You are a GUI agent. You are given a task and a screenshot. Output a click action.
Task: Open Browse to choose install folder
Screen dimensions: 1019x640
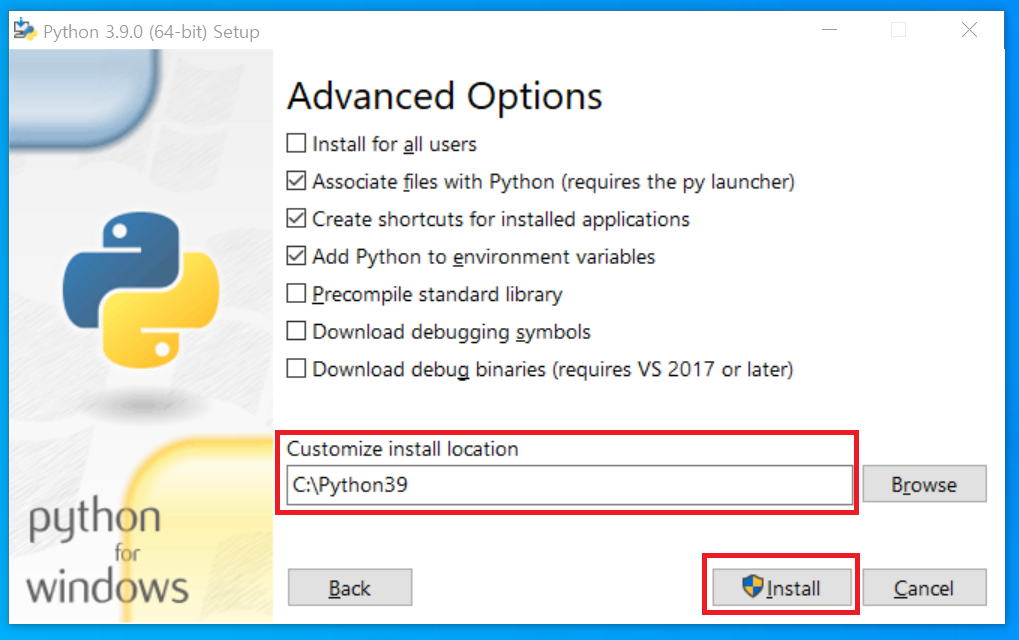[x=924, y=484]
